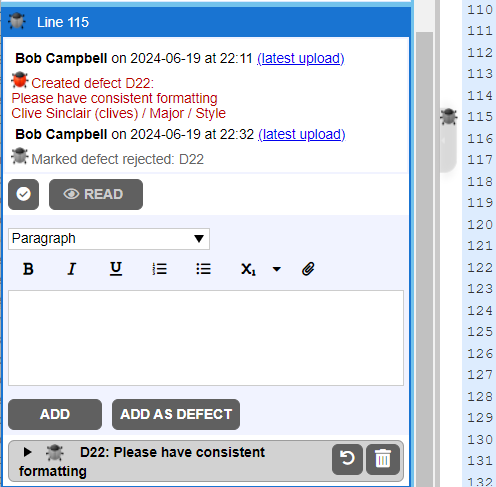Image resolution: width=496 pixels, height=487 pixels.
Task: Expand the D22 defect details triangle
Action: click(27, 452)
